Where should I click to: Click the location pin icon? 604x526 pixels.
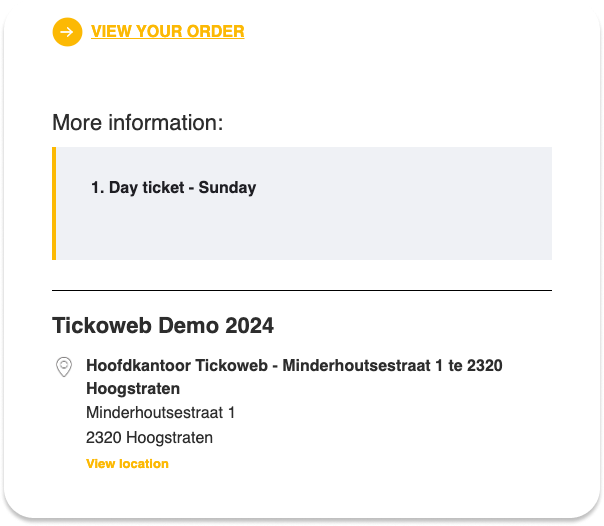64,367
